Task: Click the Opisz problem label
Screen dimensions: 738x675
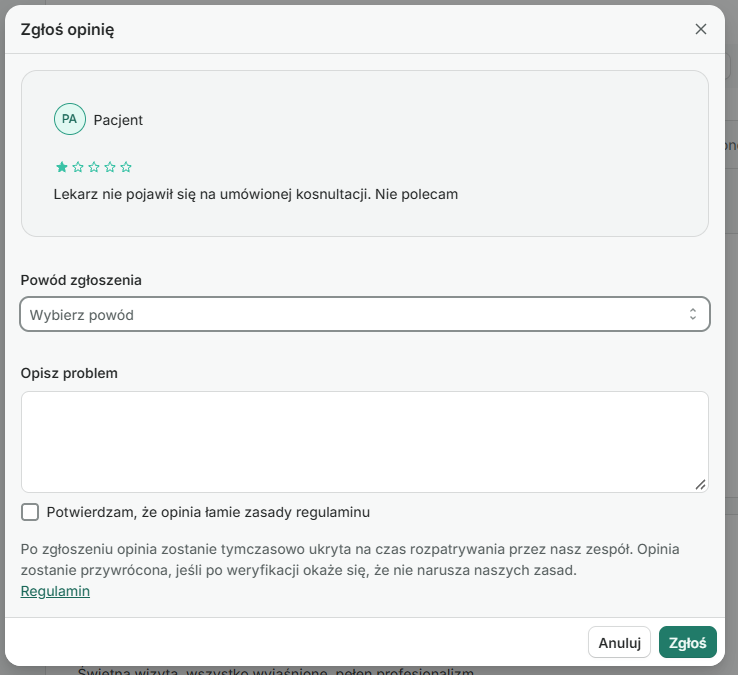Action: click(x=69, y=373)
